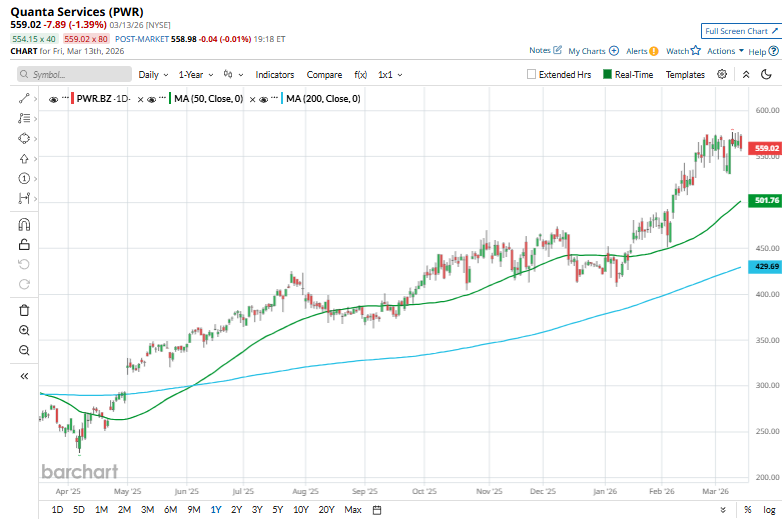782x520 pixels.
Task: Zoom out using the magnifier minus icon
Action: point(24,350)
